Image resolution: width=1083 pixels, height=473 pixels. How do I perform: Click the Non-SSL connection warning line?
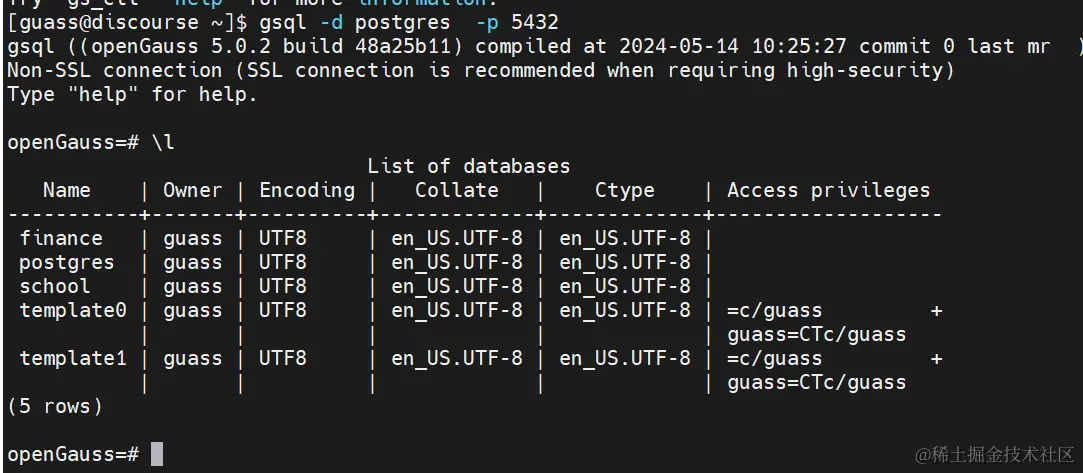[x=480, y=70]
